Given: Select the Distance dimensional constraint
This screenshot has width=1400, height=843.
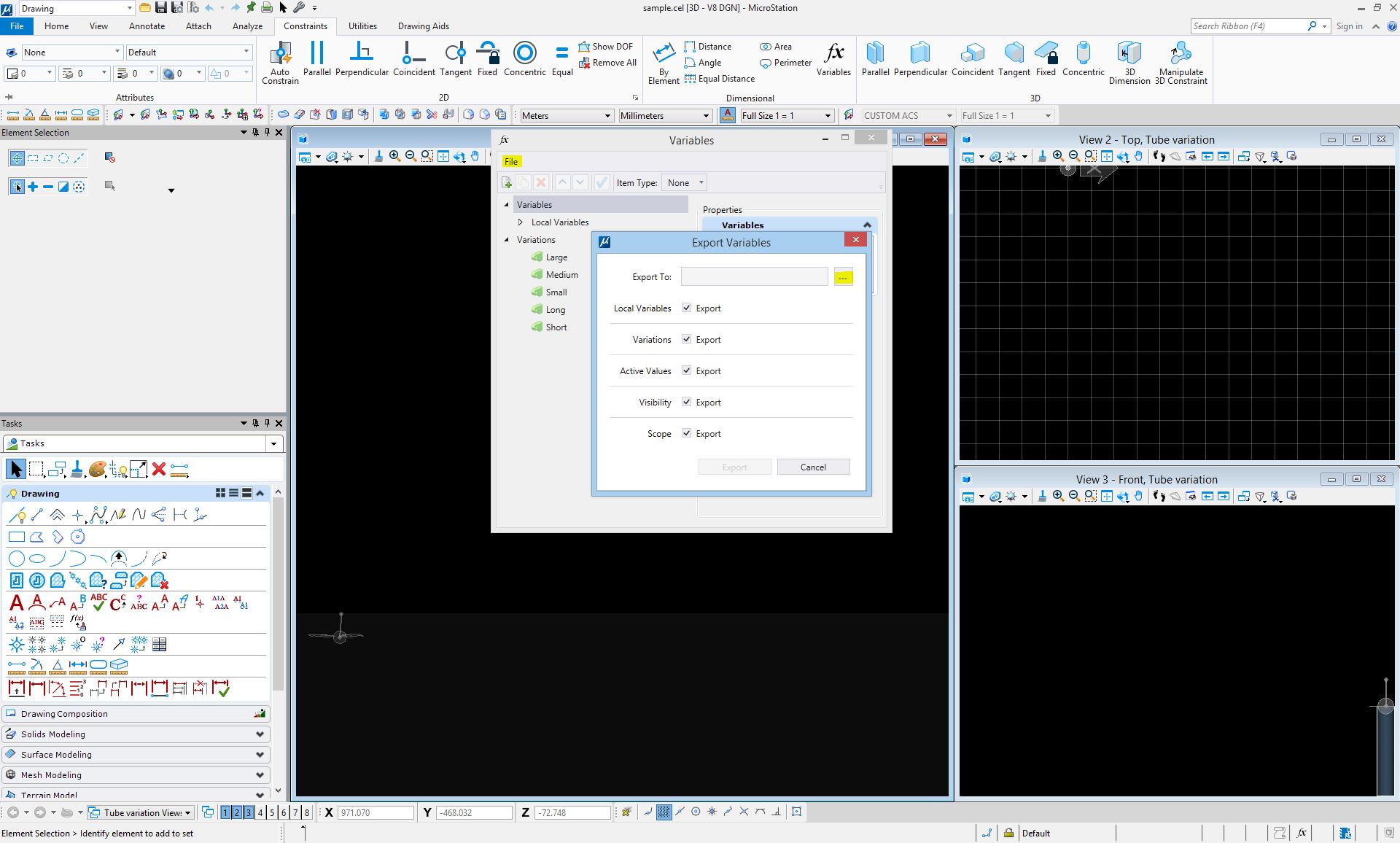Looking at the screenshot, I should tap(707, 46).
